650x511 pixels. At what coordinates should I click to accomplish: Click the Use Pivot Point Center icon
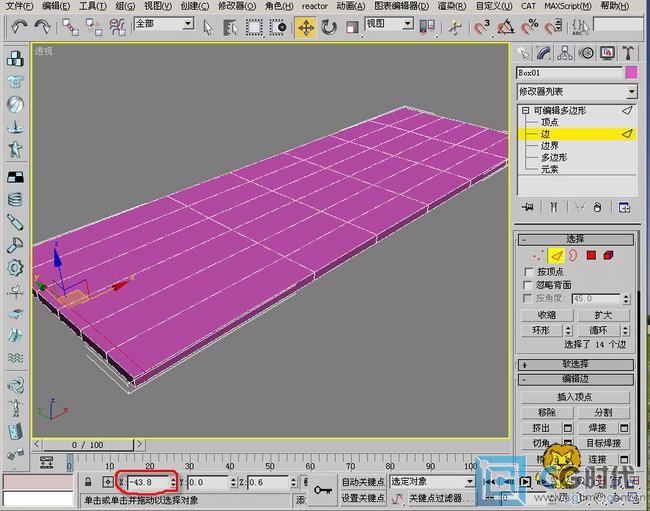coord(427,27)
